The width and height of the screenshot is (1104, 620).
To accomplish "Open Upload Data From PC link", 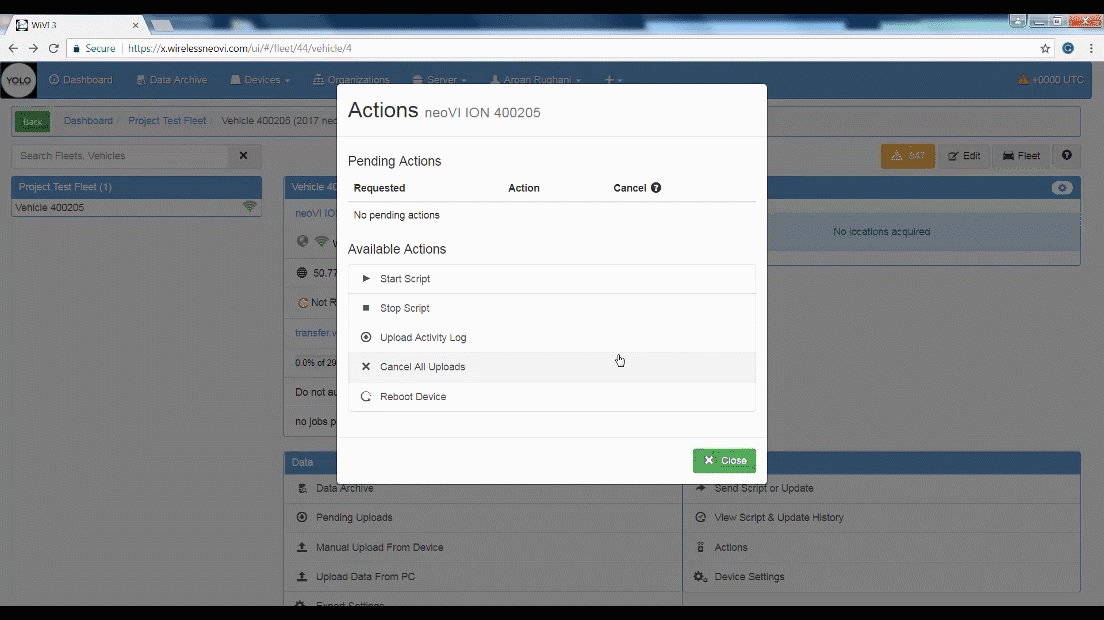I will 365,576.
